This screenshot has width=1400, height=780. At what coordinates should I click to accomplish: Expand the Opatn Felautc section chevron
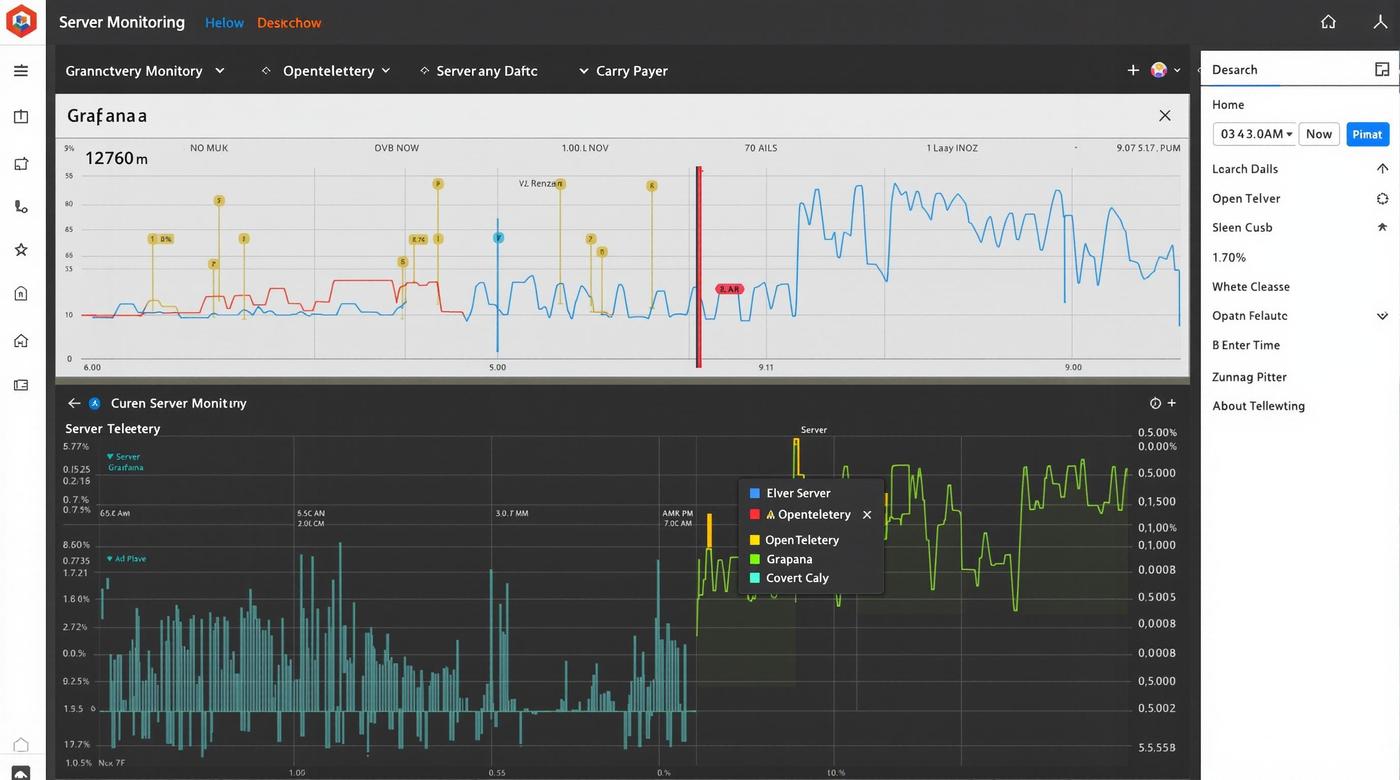[x=1383, y=315]
